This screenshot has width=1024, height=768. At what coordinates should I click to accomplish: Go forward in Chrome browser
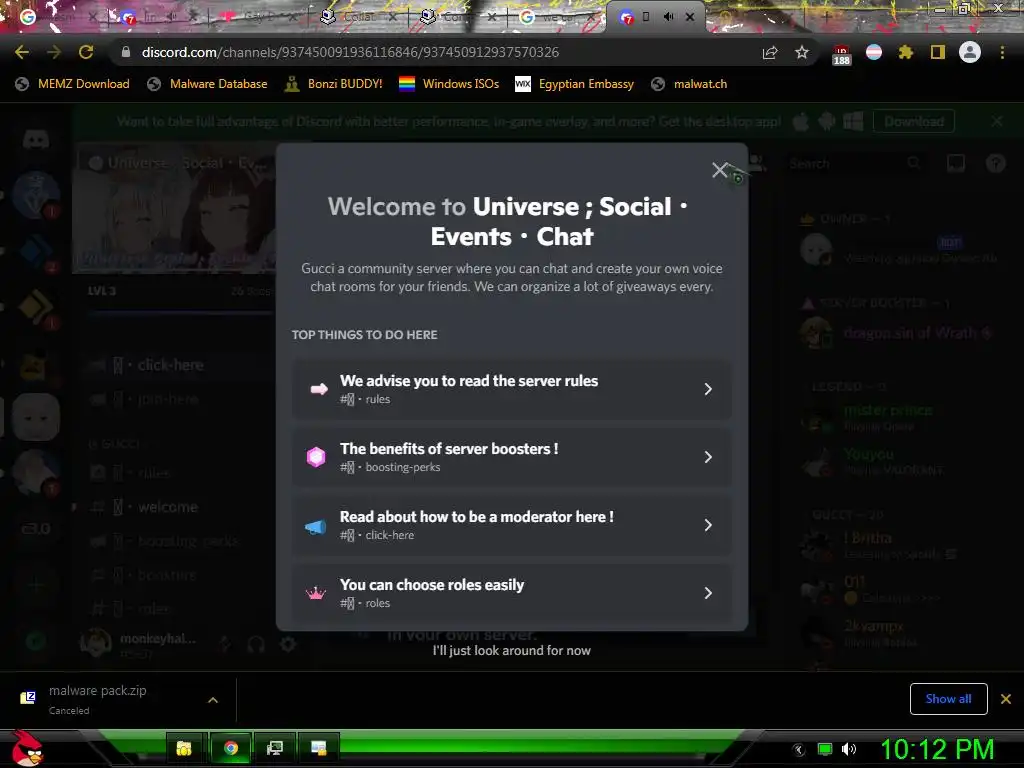click(x=54, y=52)
